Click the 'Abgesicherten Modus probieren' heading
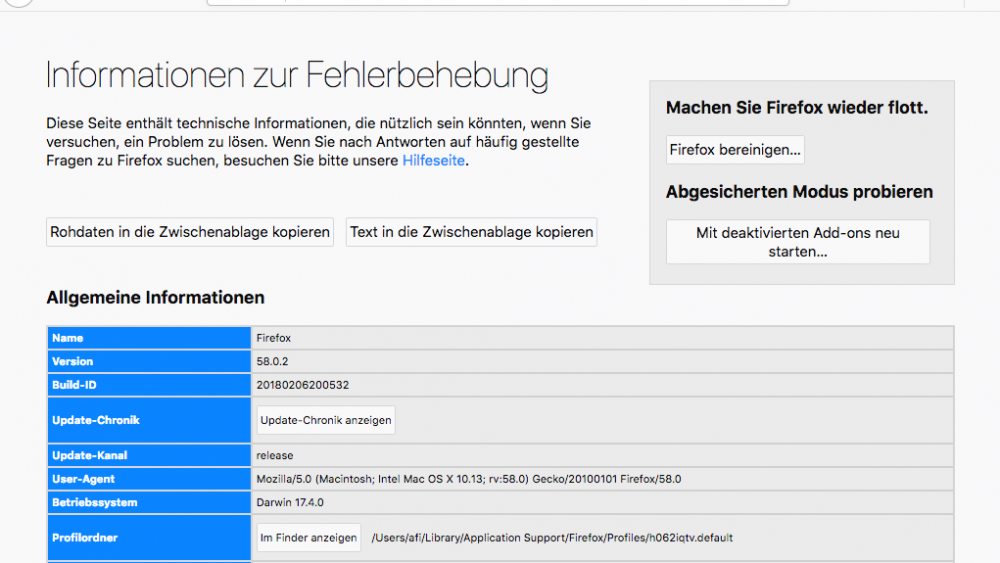The width and height of the screenshot is (1000, 563). (x=799, y=192)
